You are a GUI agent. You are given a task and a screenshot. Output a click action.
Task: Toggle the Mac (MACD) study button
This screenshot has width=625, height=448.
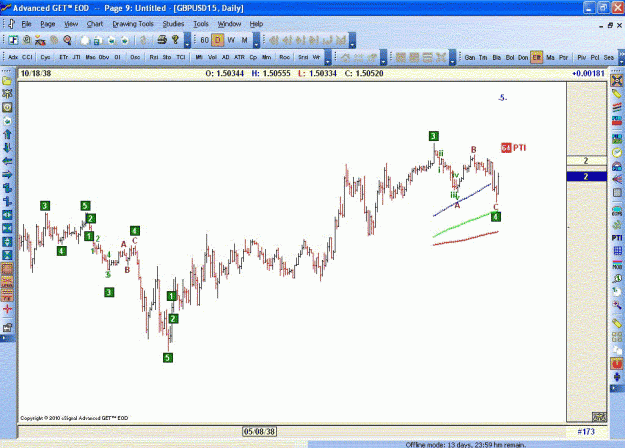[x=90, y=57]
